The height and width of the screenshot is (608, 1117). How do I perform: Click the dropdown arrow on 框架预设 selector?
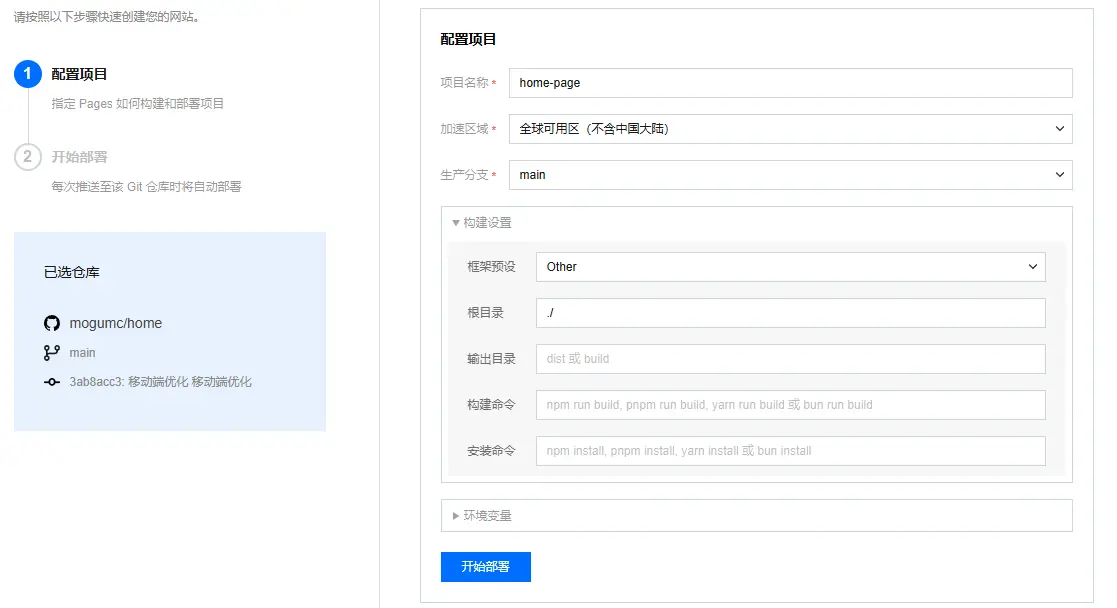coord(1033,266)
